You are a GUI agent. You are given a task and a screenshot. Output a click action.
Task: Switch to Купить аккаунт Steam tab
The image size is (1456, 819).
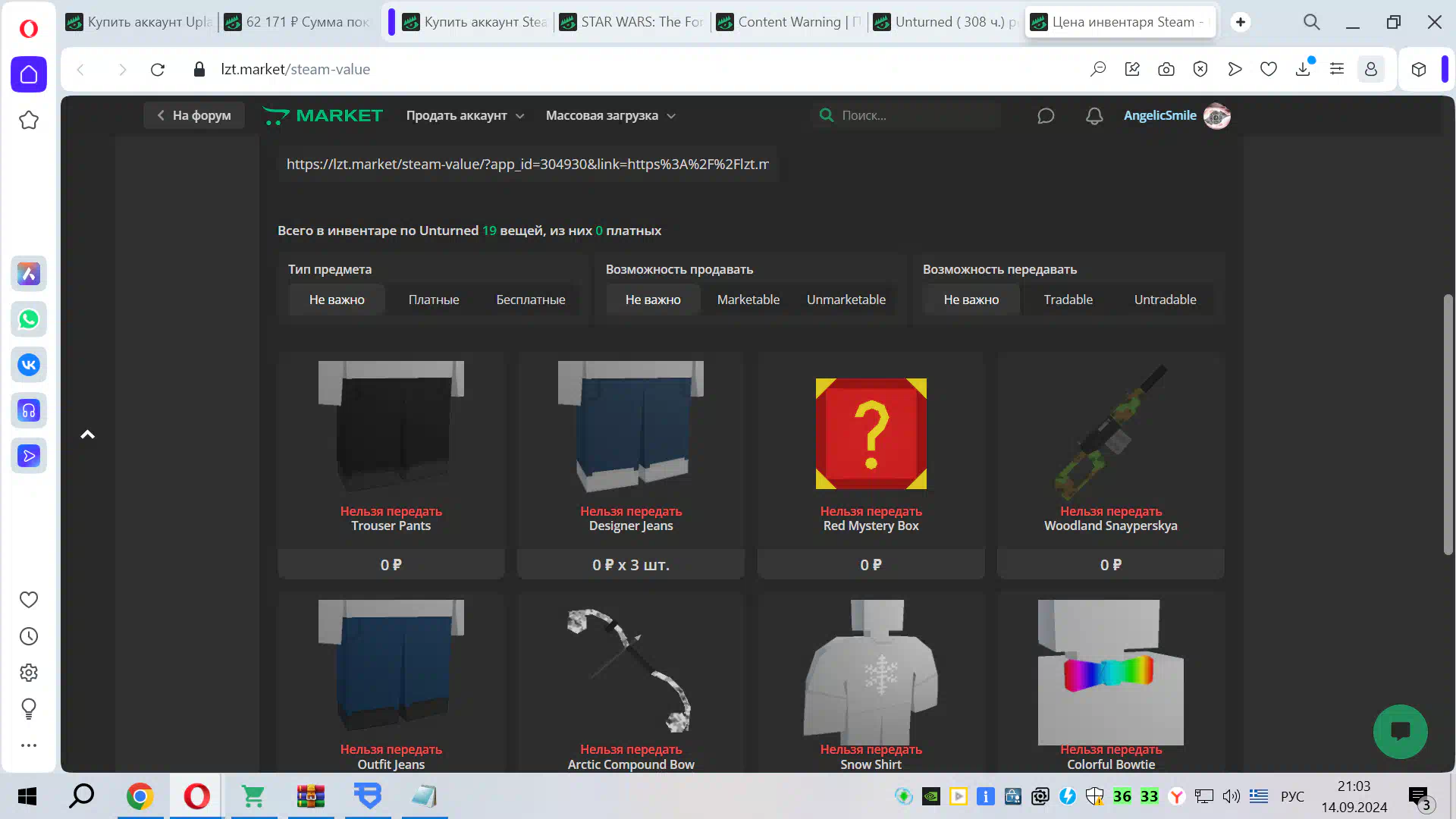(x=475, y=22)
